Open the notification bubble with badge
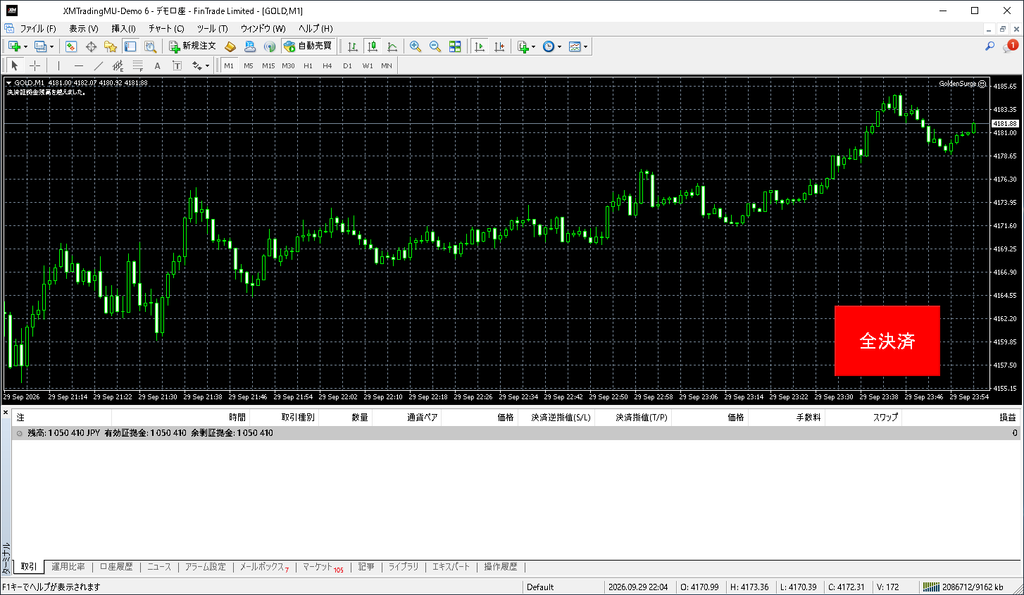The width and height of the screenshot is (1024, 595). [x=1010, y=46]
